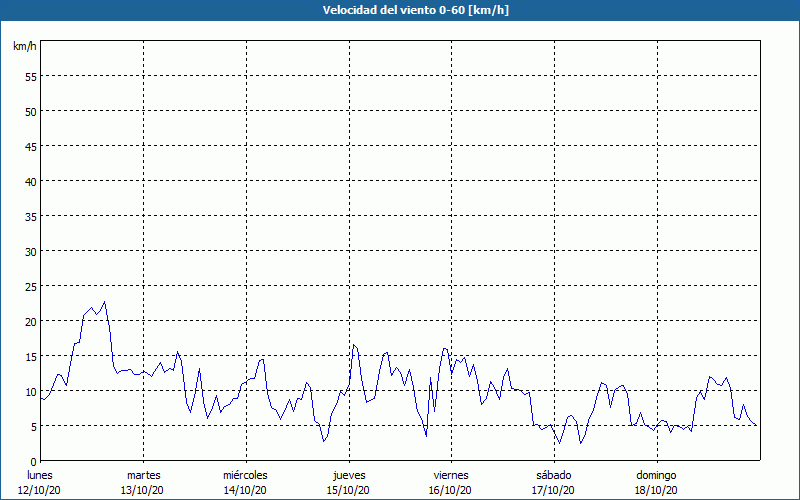
Task: Select the '14/10/20' date label
Action: [x=245, y=490]
